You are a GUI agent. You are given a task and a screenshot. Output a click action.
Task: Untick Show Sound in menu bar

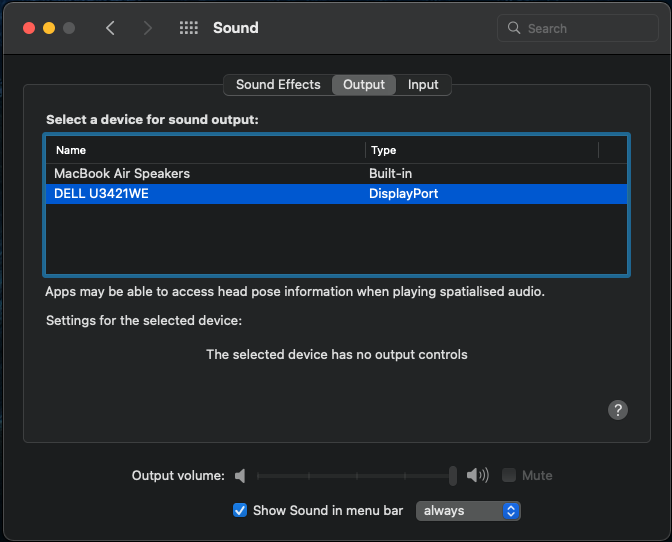coord(240,510)
